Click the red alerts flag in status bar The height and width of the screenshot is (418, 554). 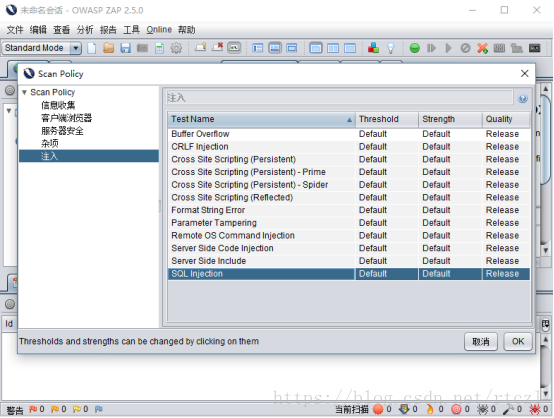pyautogui.click(x=33, y=409)
